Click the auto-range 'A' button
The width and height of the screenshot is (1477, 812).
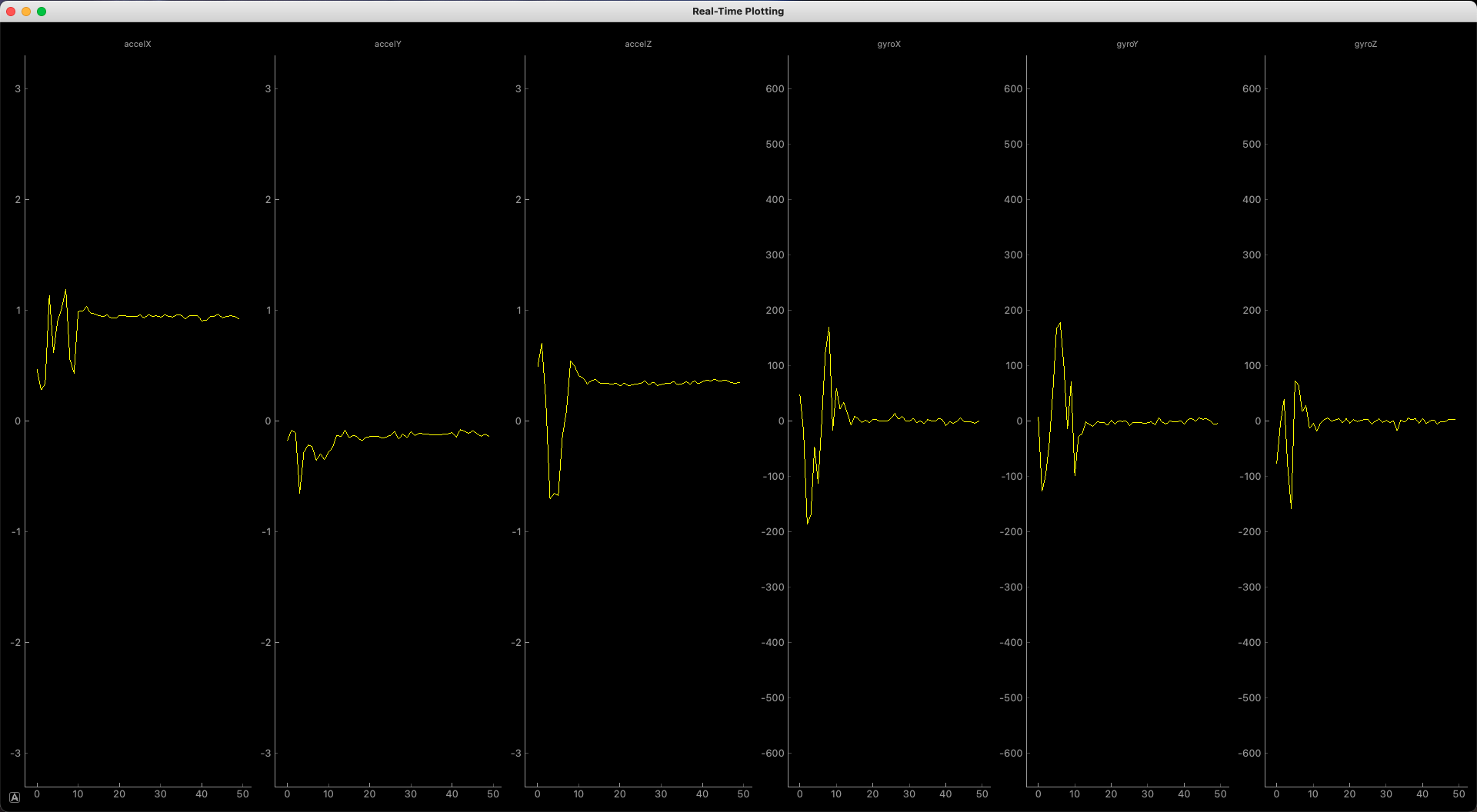click(15, 797)
